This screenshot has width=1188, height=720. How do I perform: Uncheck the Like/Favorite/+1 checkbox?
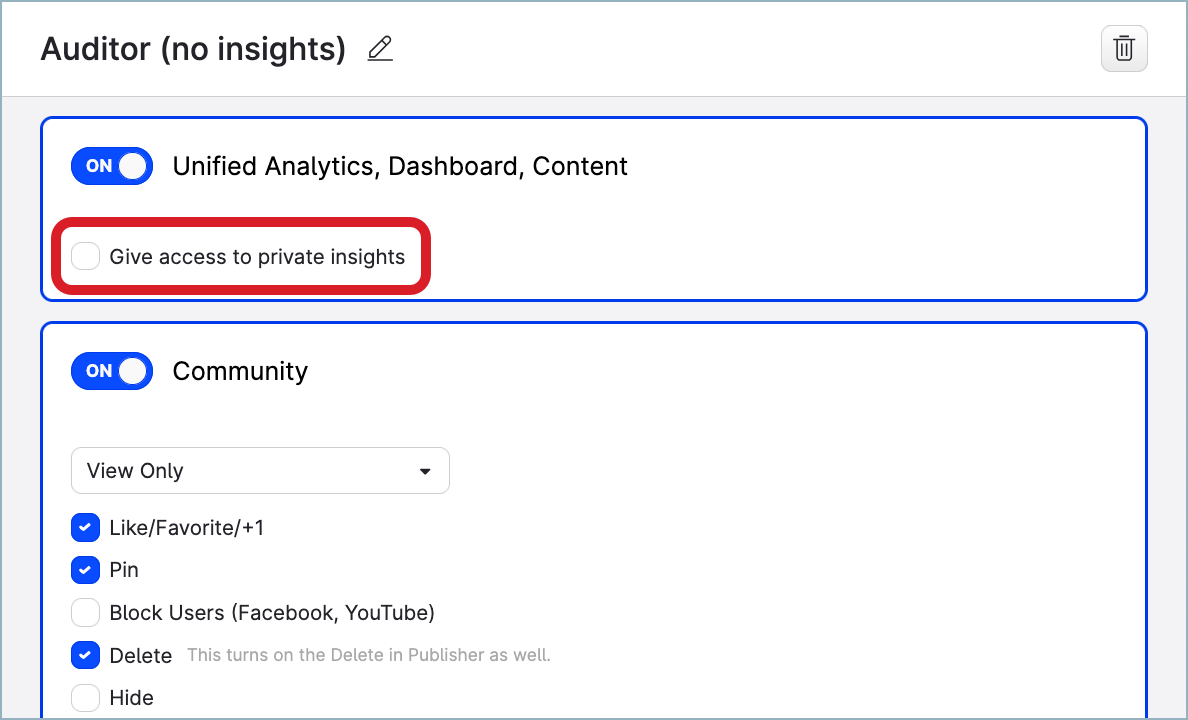tap(86, 527)
